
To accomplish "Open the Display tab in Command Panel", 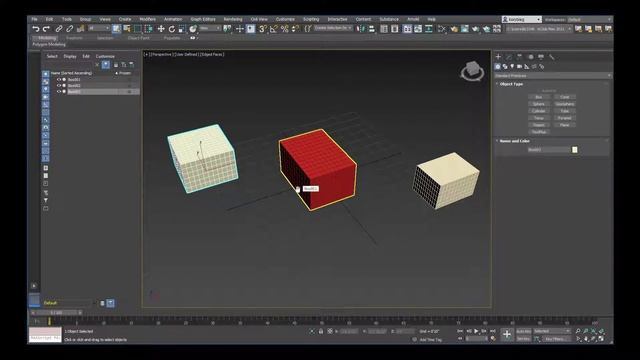I will 541,57.
